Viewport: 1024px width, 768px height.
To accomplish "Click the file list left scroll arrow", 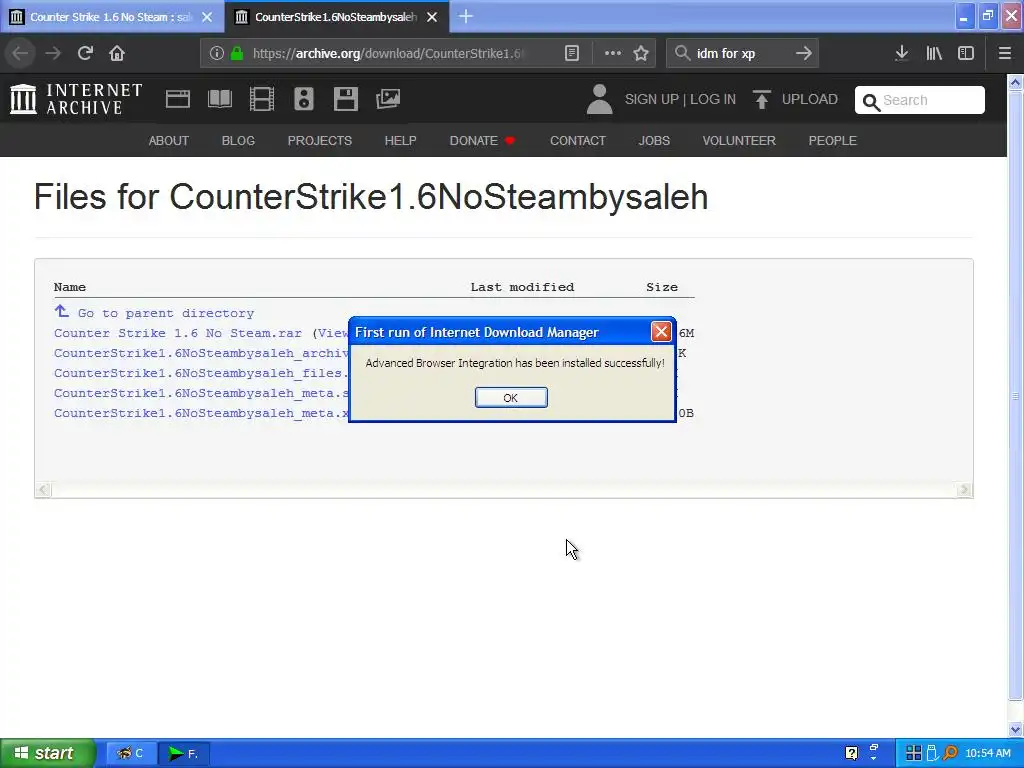I will click(x=43, y=490).
